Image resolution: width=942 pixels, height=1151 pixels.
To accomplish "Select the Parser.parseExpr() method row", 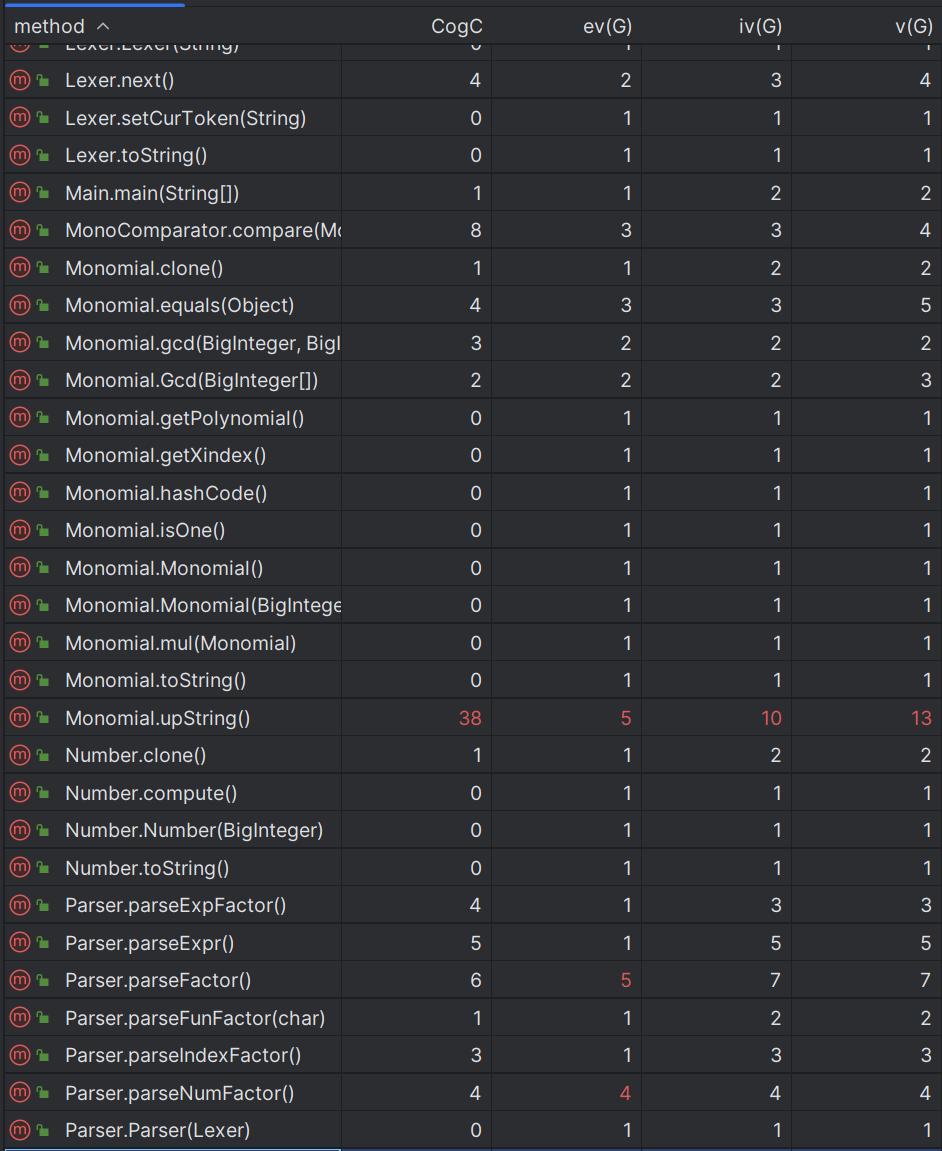I will (471, 943).
